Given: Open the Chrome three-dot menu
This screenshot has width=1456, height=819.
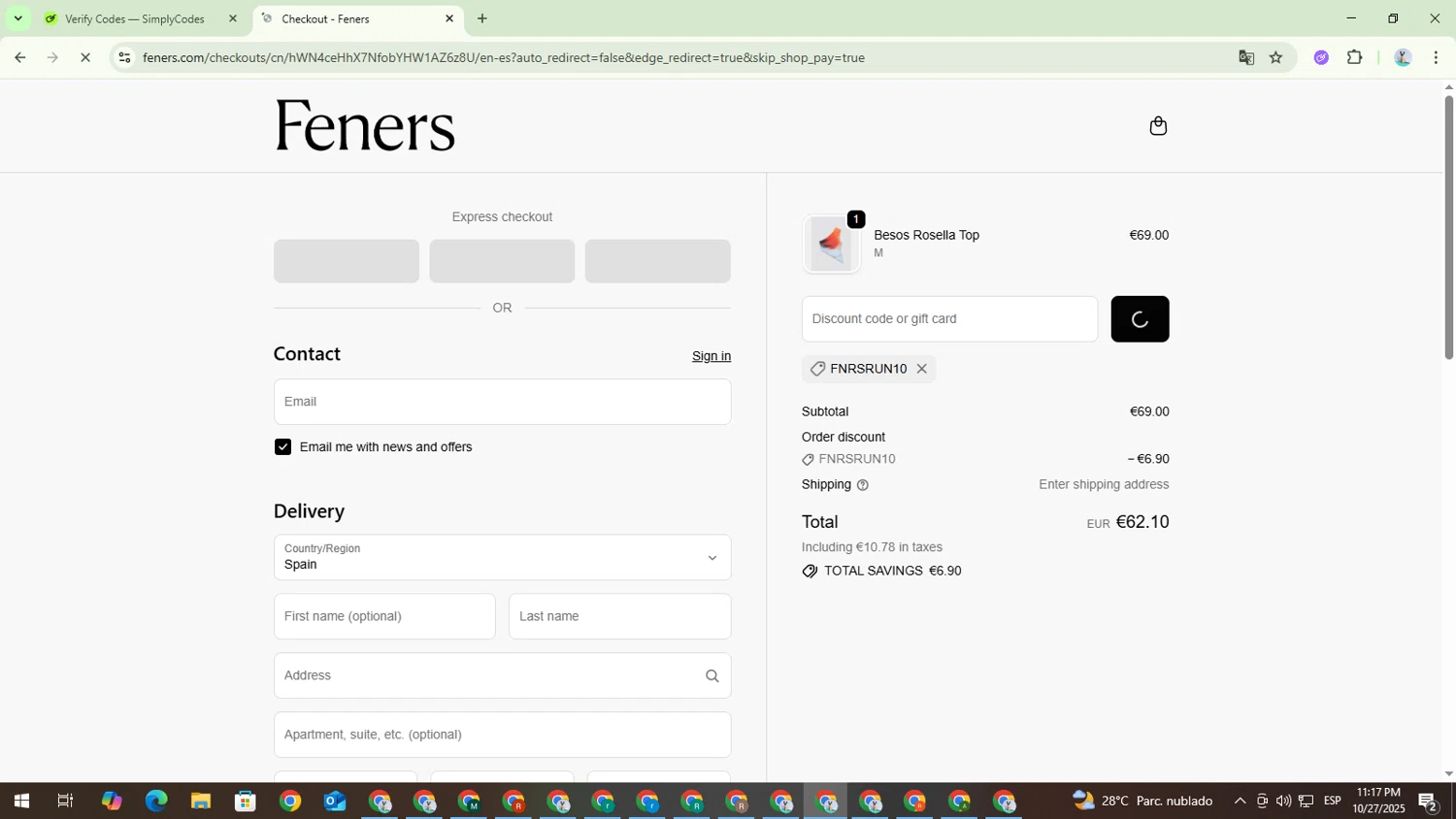Looking at the screenshot, I should [x=1437, y=57].
